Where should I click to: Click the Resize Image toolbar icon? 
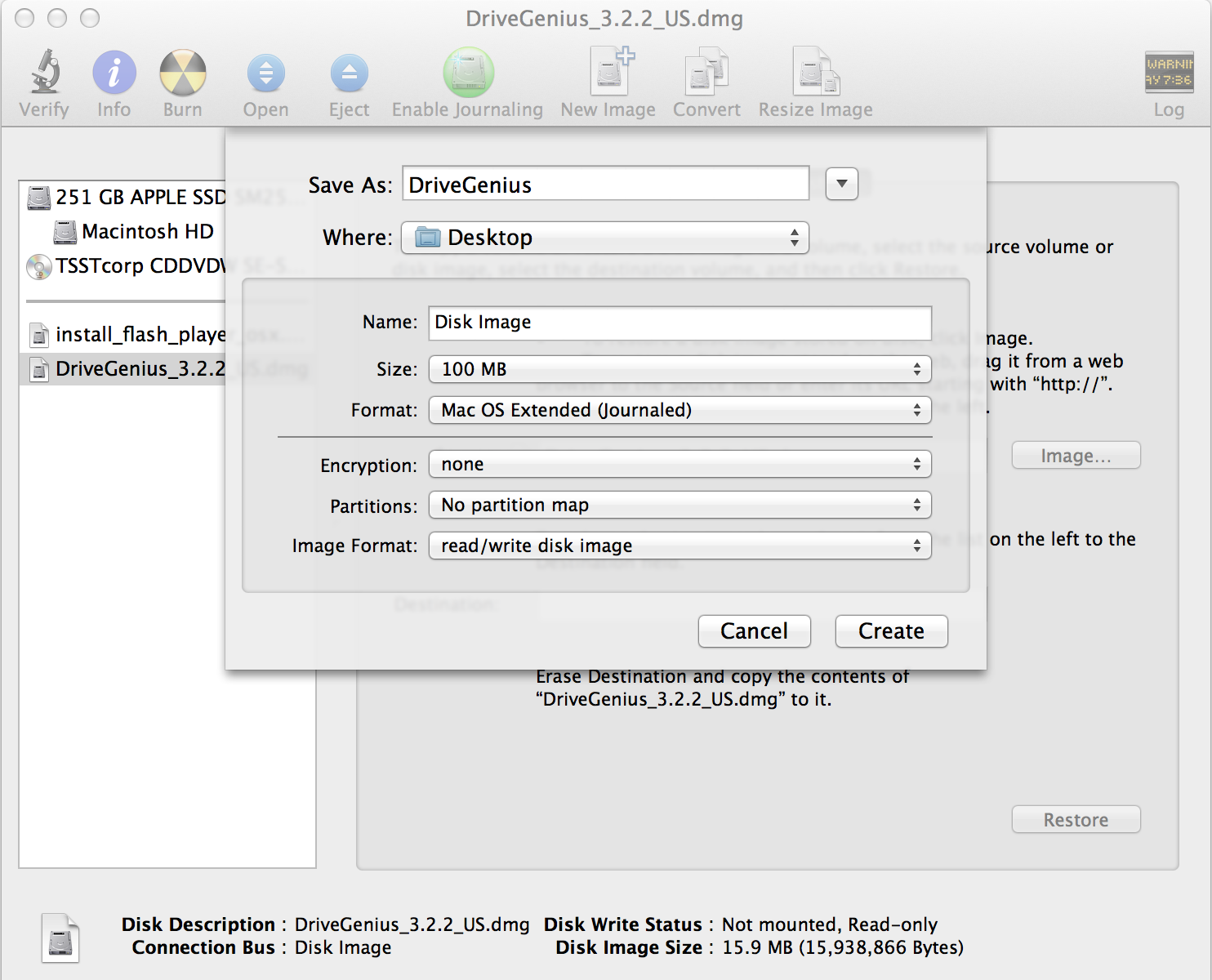(816, 72)
